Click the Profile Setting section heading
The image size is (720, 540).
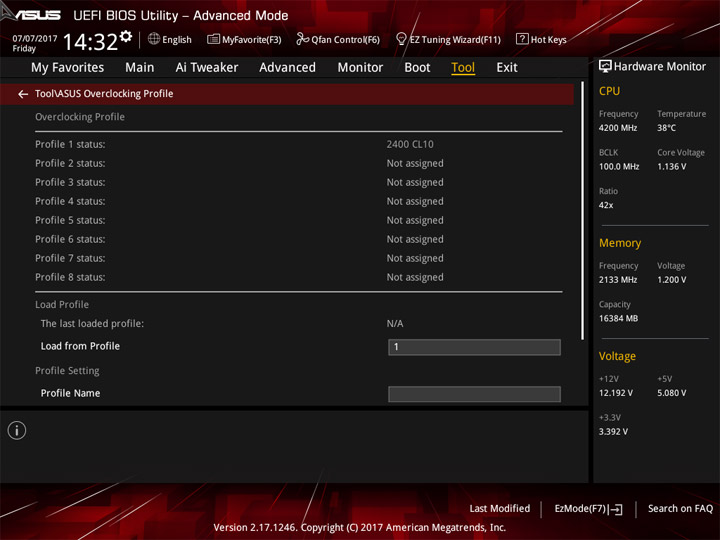[67, 371]
